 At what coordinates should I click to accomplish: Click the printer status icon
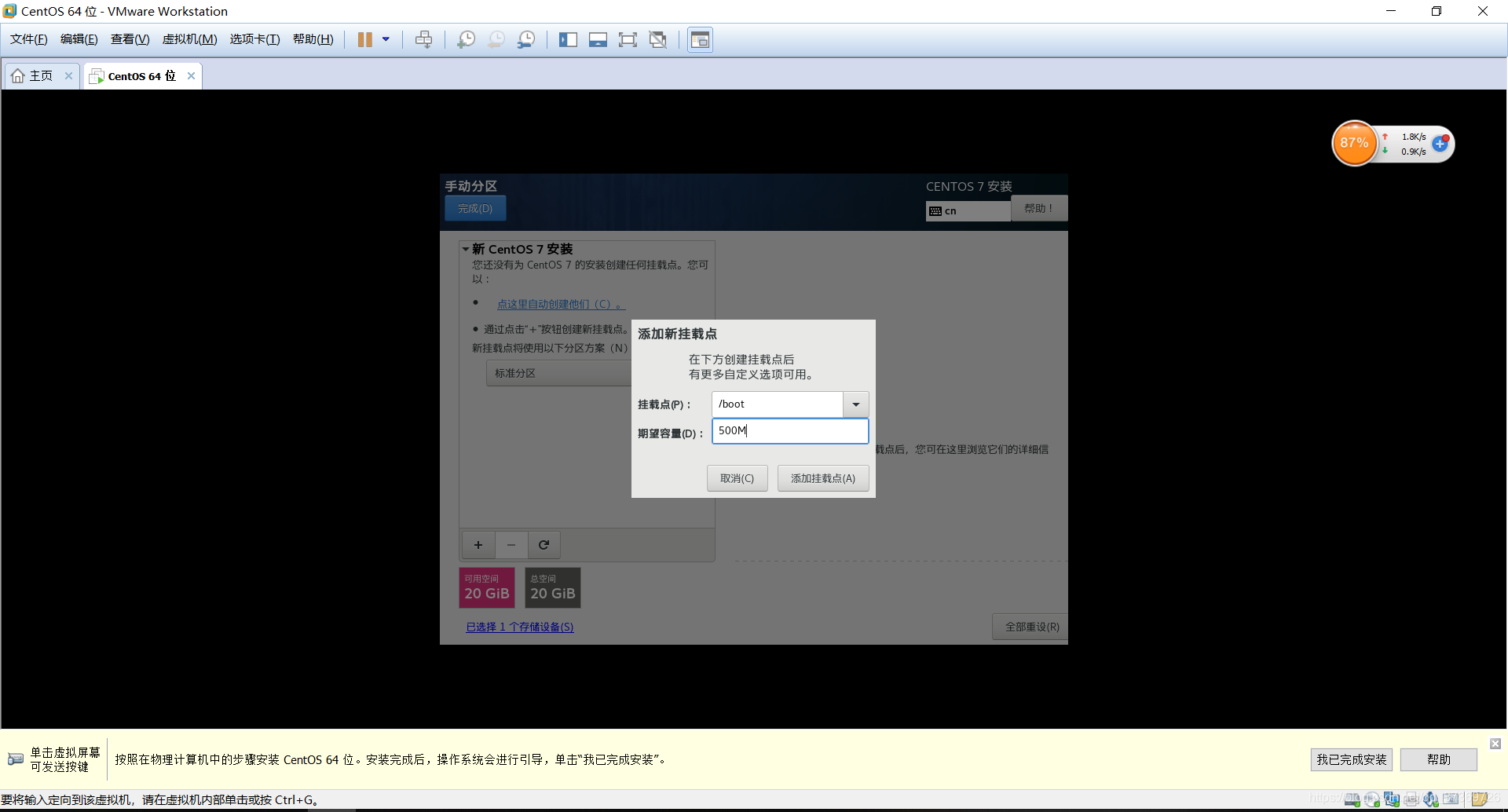(x=1411, y=799)
